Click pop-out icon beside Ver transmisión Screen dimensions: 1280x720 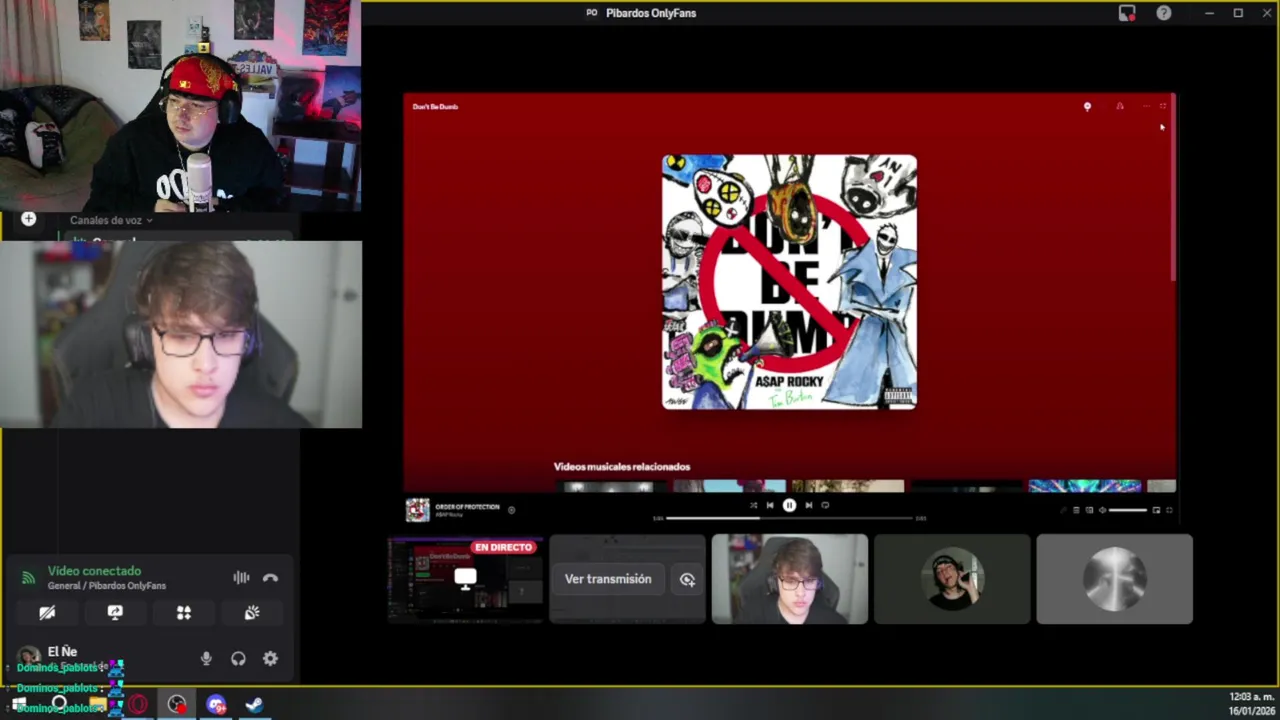[x=687, y=579]
